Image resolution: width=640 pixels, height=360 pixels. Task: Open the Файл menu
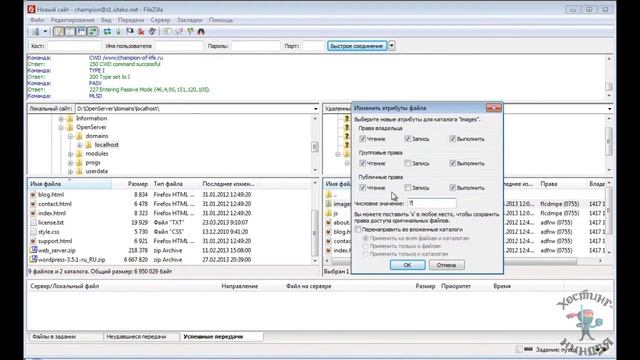(x=37, y=20)
